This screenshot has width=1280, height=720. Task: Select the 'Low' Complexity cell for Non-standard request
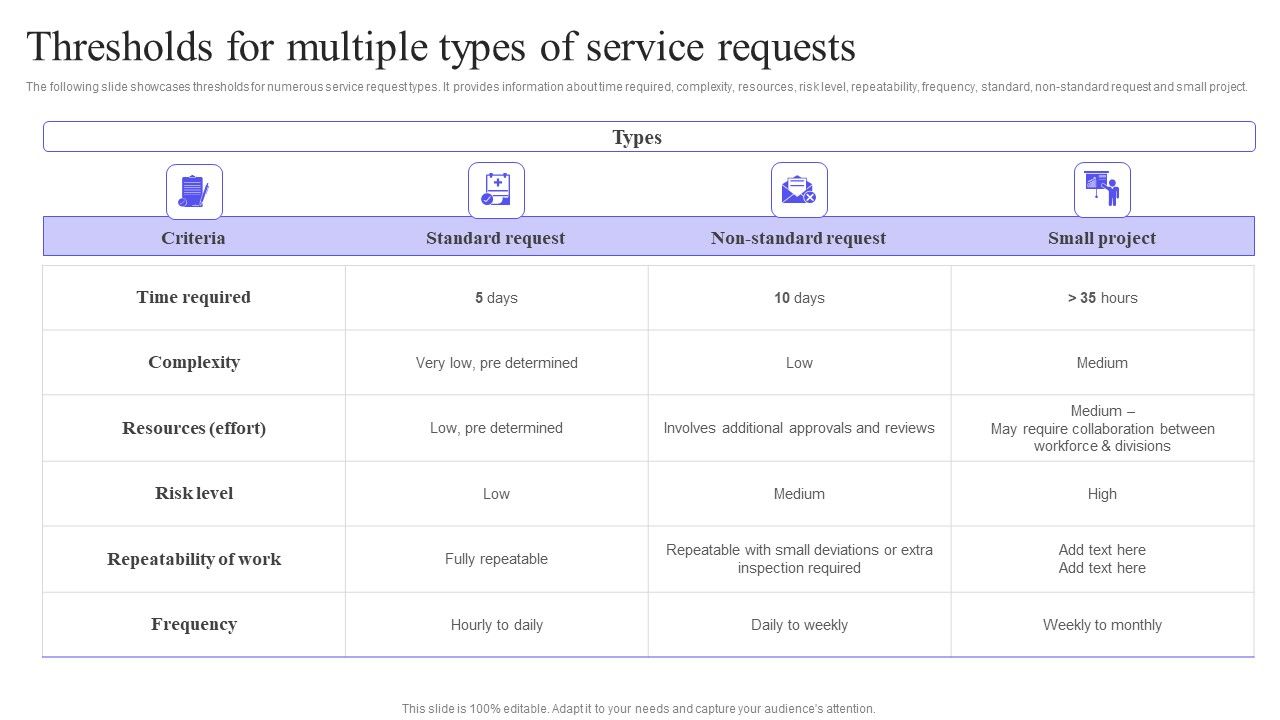[799, 363]
